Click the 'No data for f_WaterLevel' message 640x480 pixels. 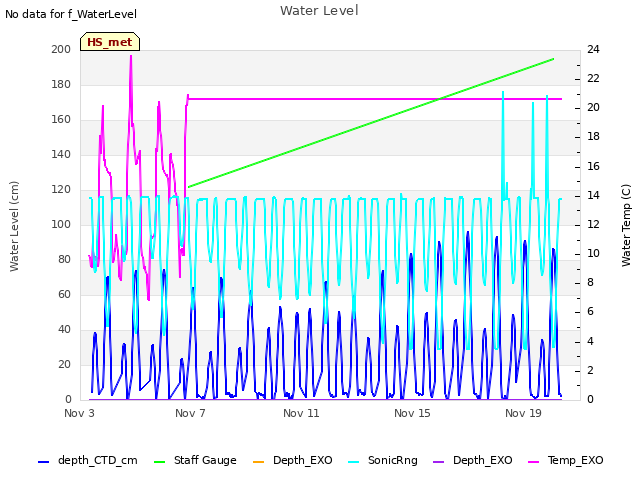click(71, 14)
